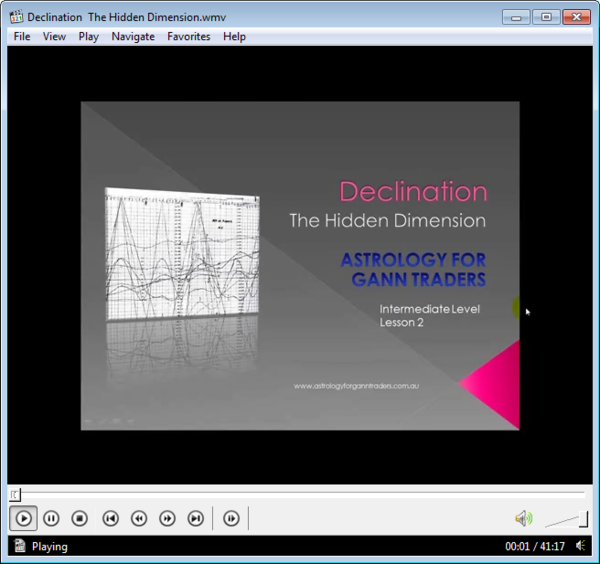Open the Play menu
The width and height of the screenshot is (600, 564).
(x=88, y=36)
